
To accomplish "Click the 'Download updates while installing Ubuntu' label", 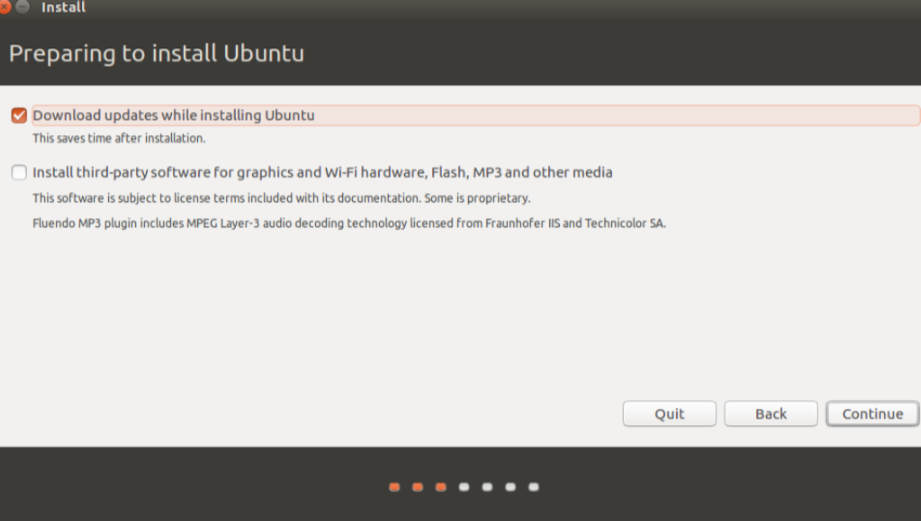I will click(174, 115).
